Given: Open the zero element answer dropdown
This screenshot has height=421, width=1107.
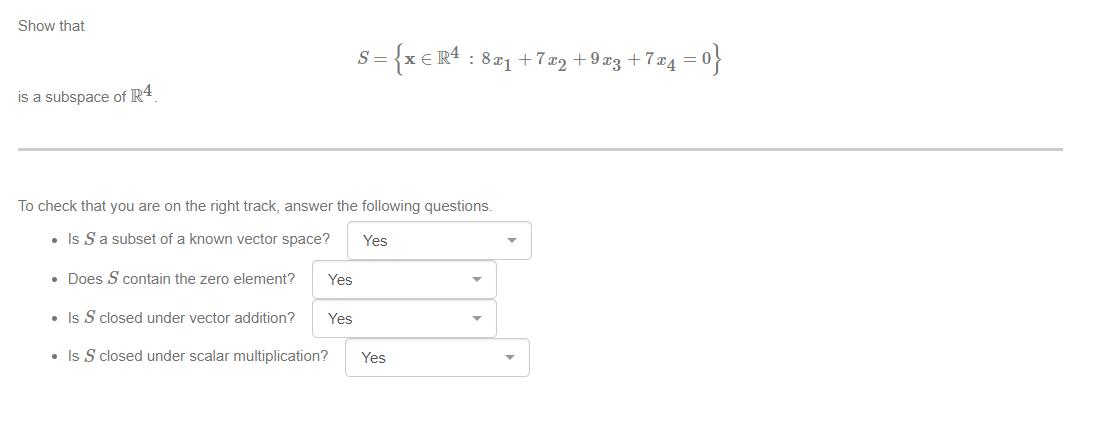Looking at the screenshot, I should 404,280.
